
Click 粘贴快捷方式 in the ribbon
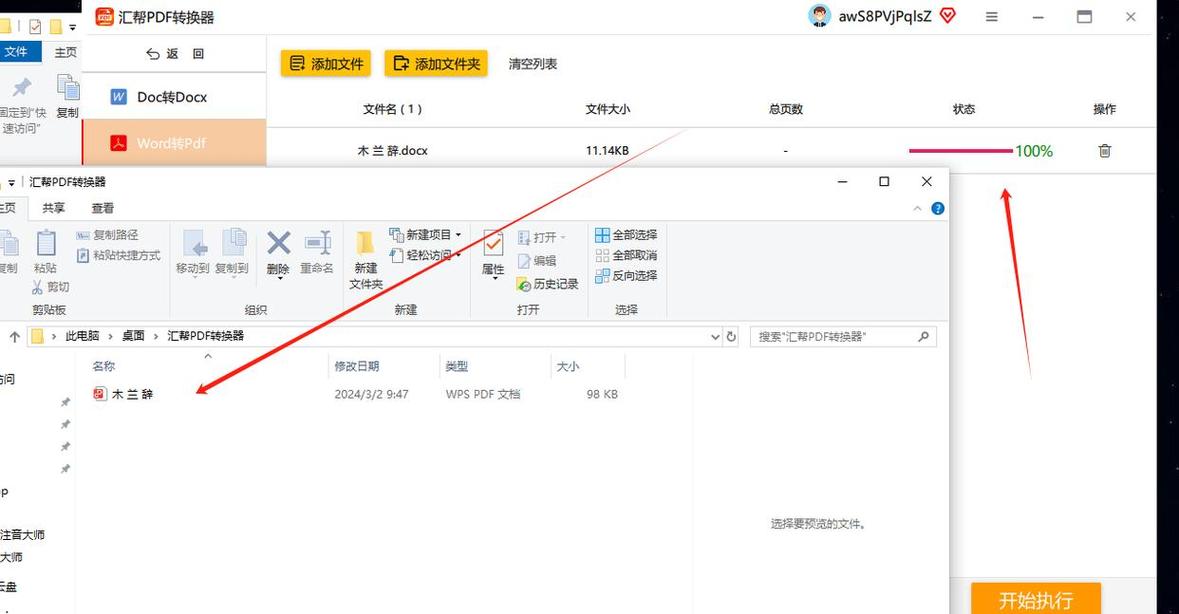click(119, 256)
